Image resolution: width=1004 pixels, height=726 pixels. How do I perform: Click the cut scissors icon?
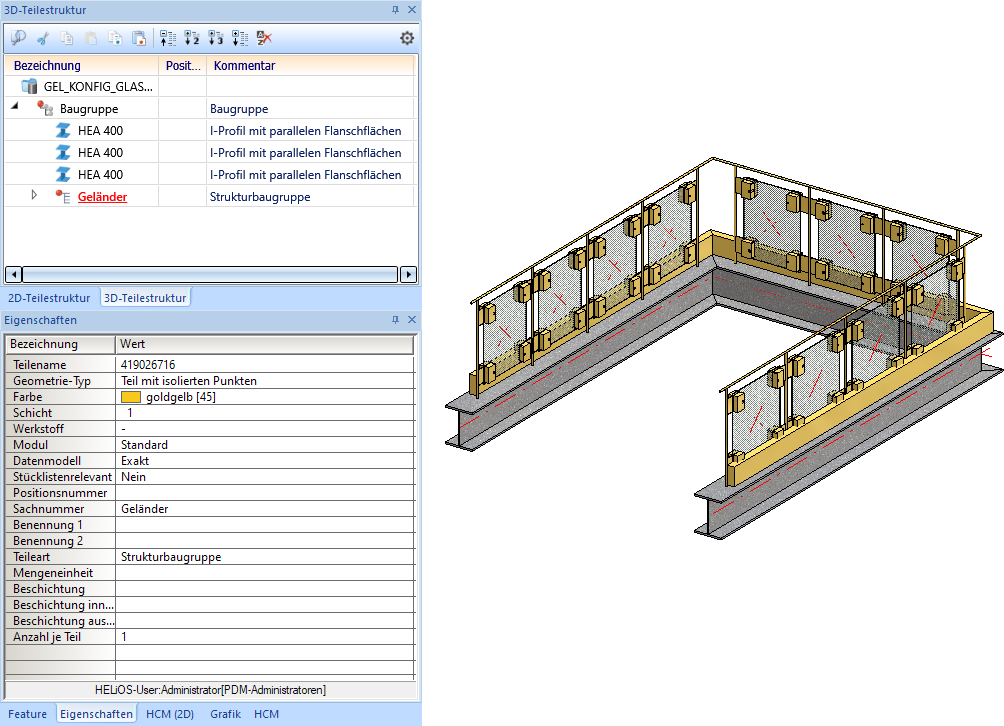click(x=43, y=38)
